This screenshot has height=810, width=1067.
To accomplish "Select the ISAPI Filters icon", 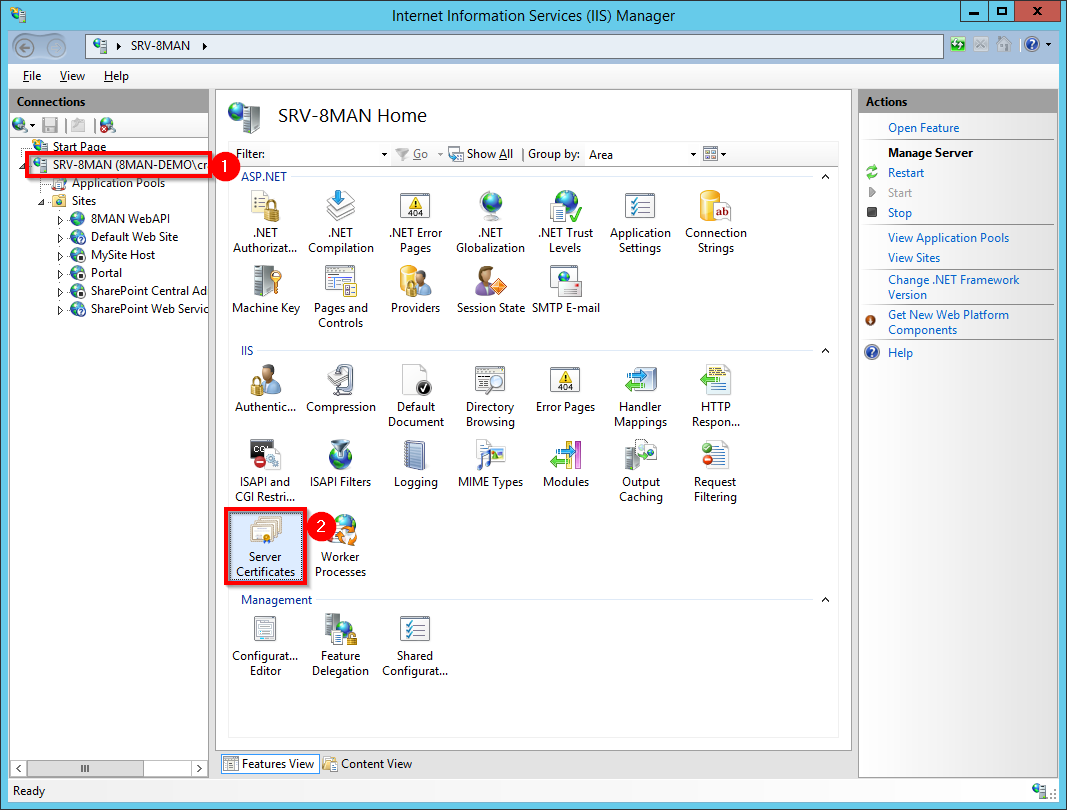I will (x=340, y=464).
